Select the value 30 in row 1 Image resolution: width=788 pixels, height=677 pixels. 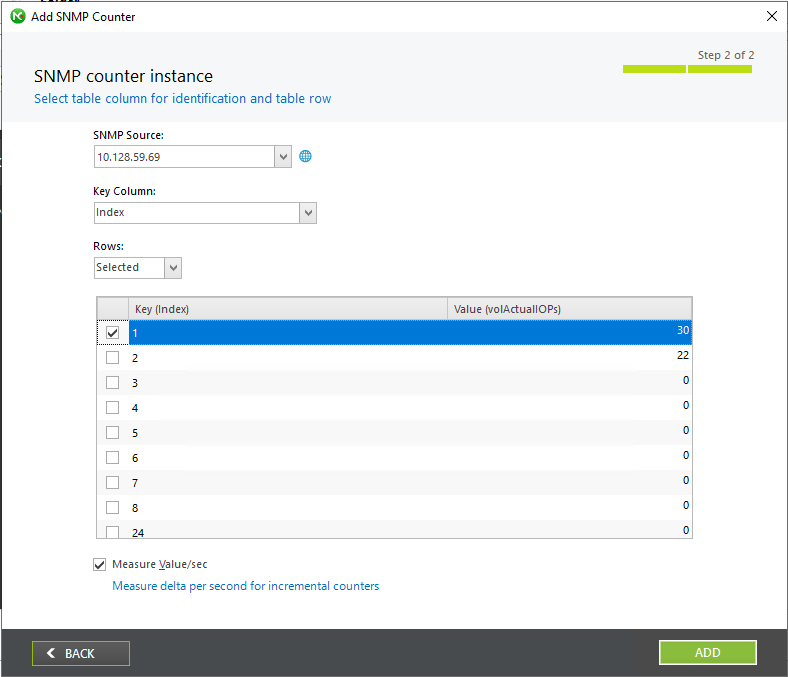pyautogui.click(x=682, y=330)
